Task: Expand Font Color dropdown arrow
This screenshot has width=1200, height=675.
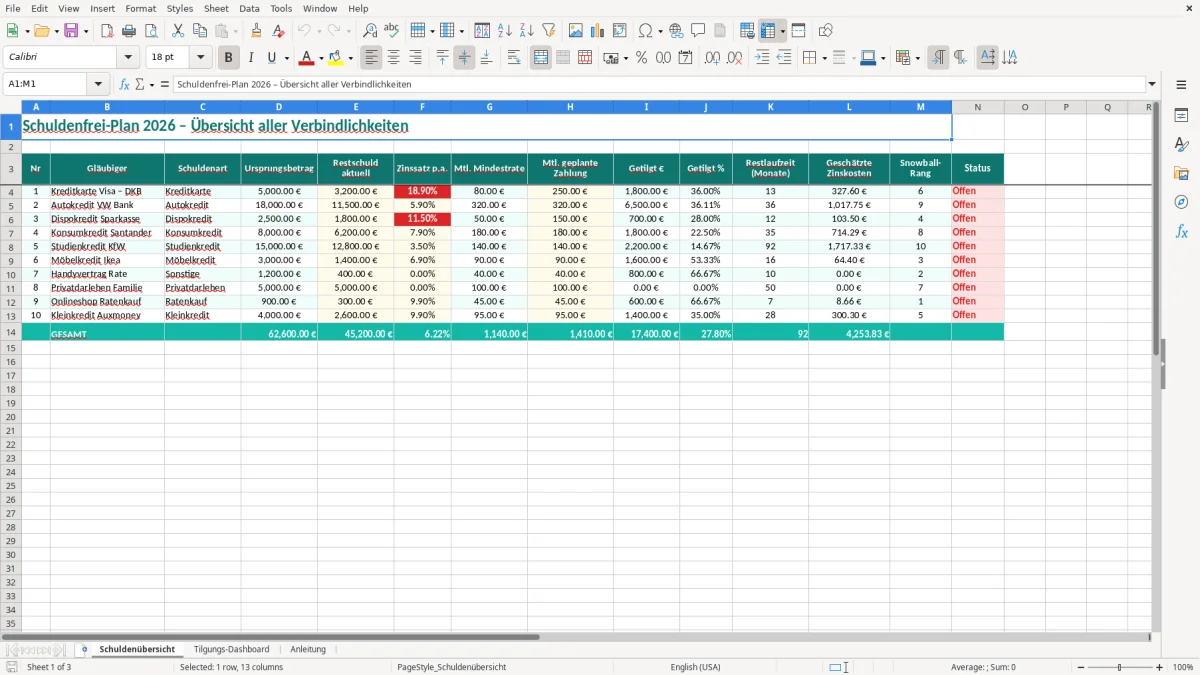Action: click(x=321, y=58)
